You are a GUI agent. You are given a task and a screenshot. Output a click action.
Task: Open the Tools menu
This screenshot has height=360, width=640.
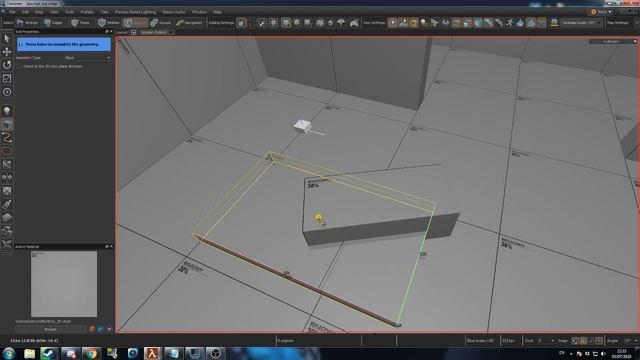69,12
